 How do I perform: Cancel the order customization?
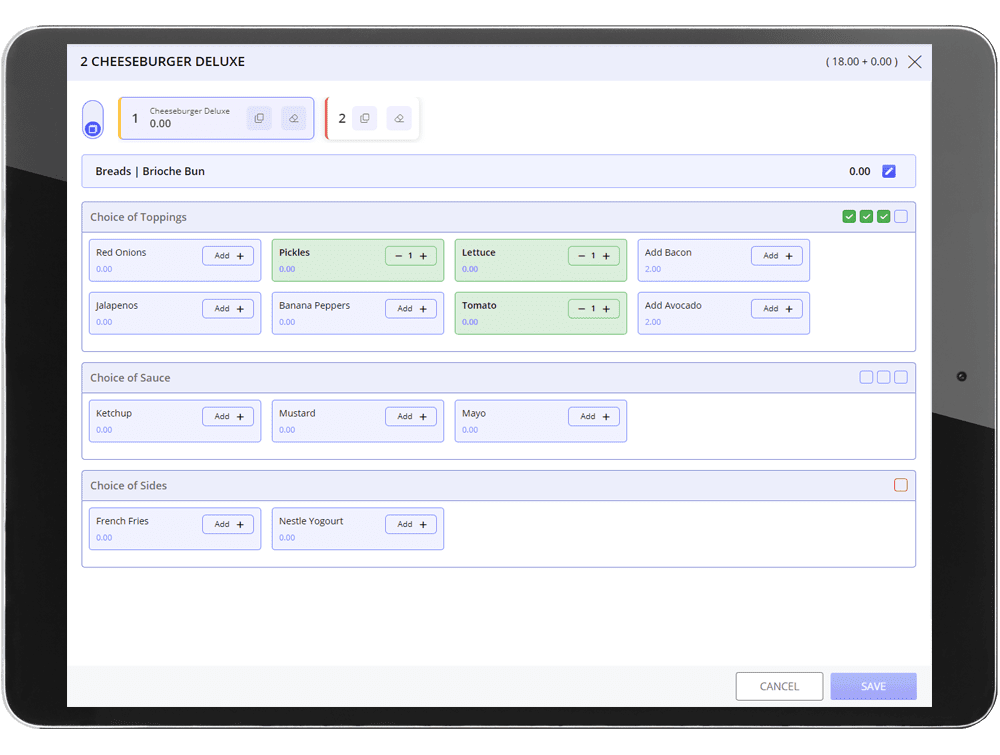pyautogui.click(x=779, y=686)
